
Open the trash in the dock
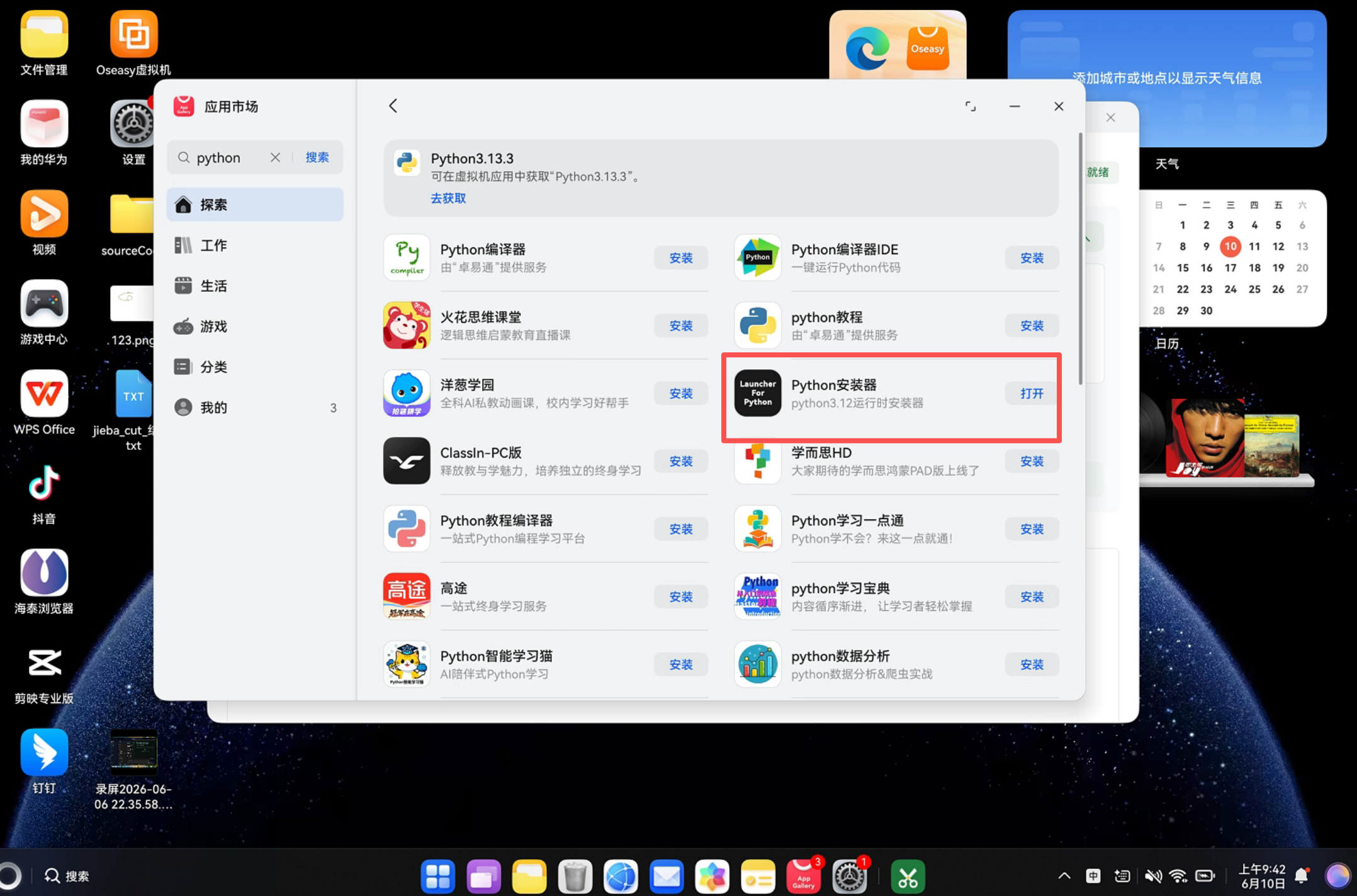coord(575,876)
